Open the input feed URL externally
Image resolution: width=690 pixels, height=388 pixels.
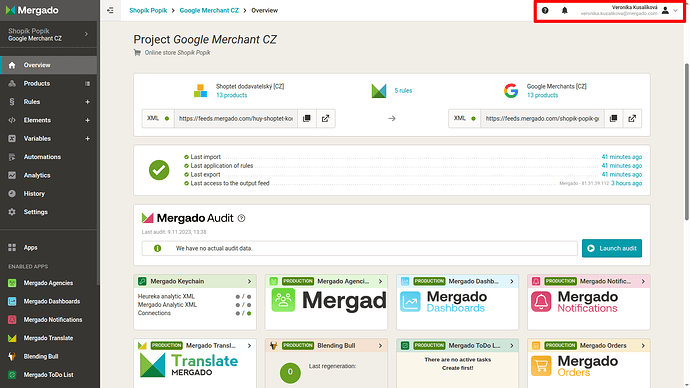[326, 118]
